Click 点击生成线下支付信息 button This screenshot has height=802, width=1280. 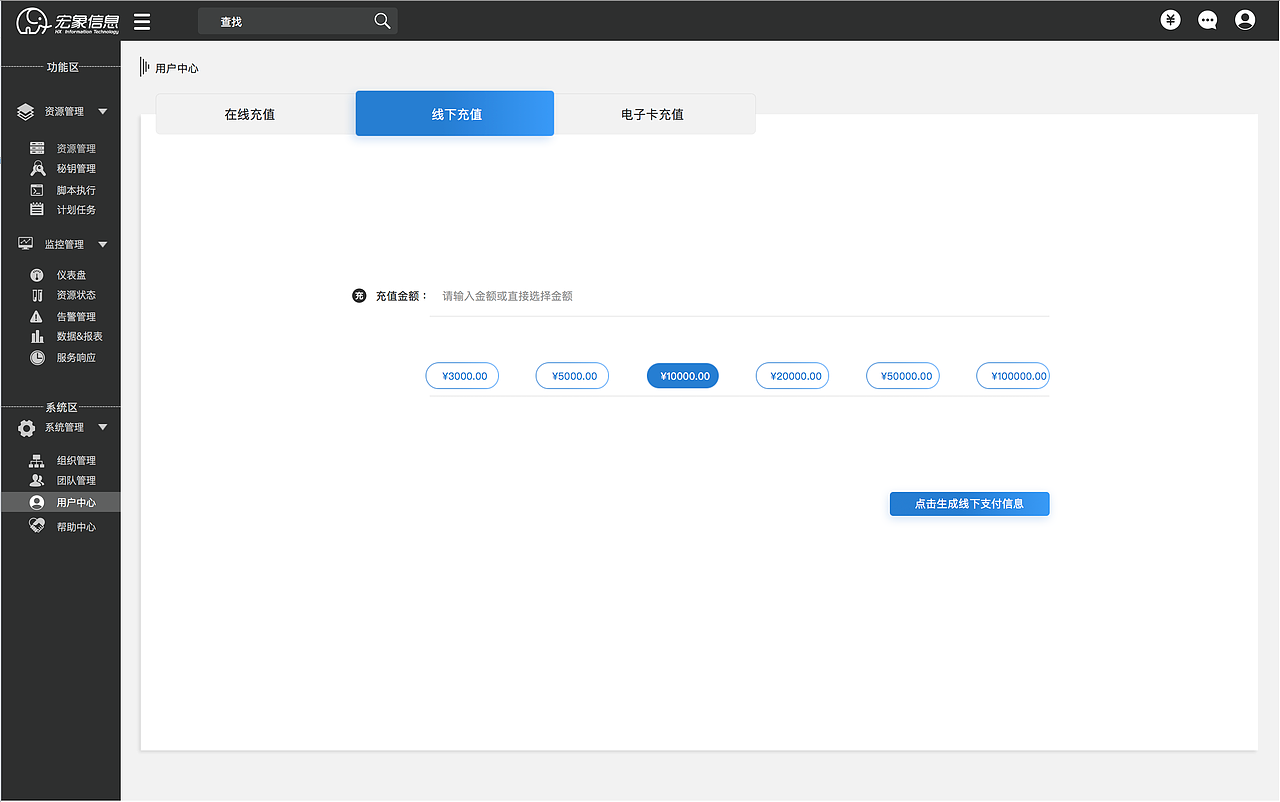(969, 504)
